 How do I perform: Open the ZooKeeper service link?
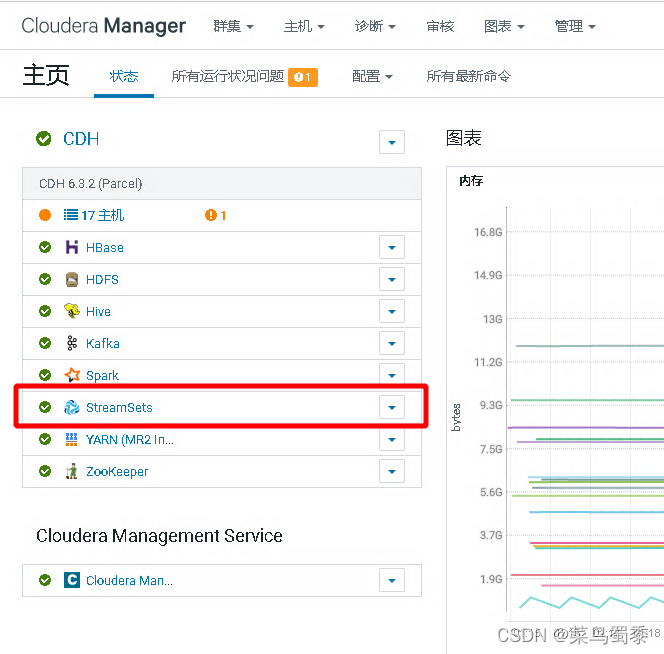click(117, 471)
